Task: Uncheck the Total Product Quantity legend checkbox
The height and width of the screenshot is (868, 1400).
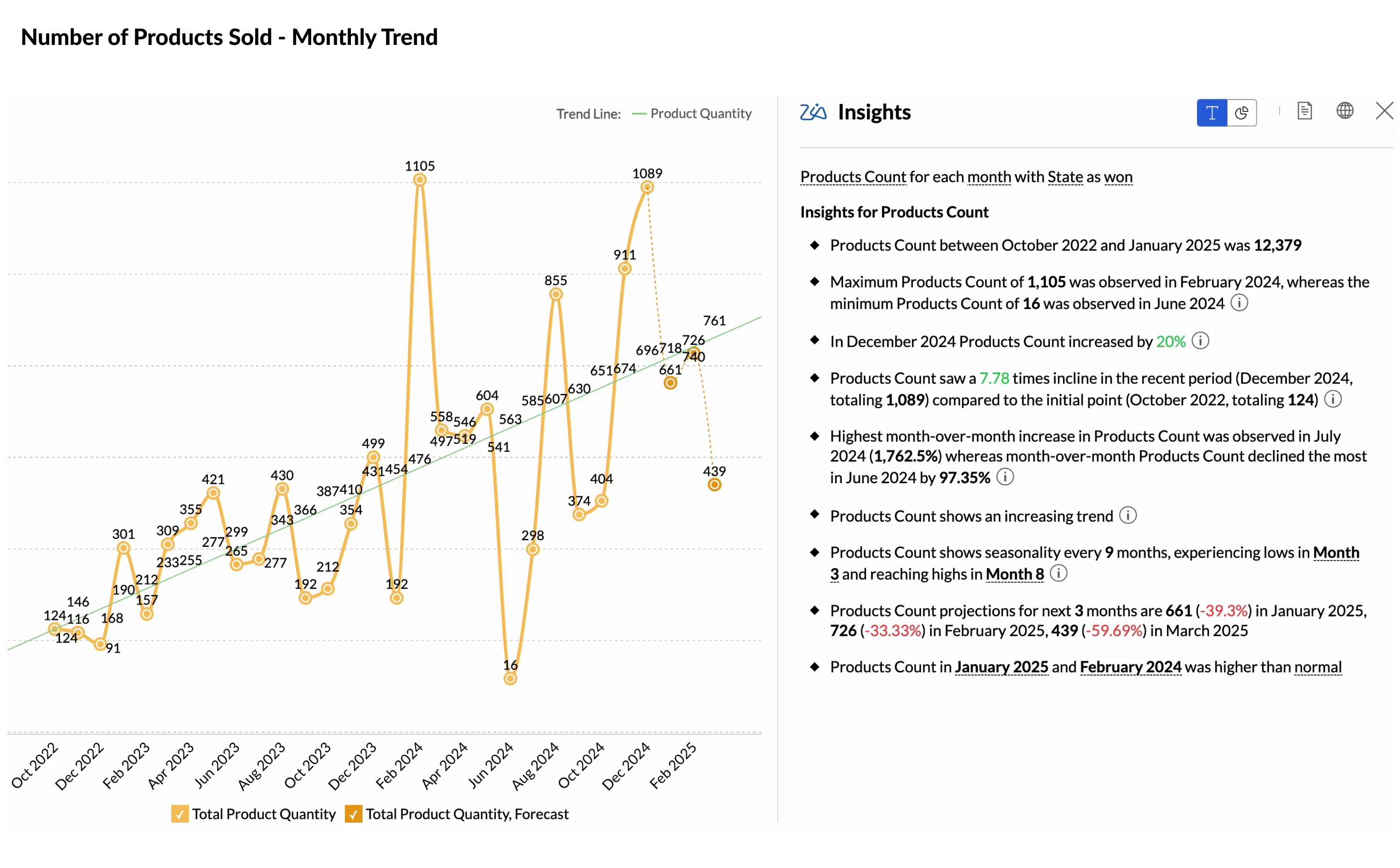Action: tap(180, 814)
